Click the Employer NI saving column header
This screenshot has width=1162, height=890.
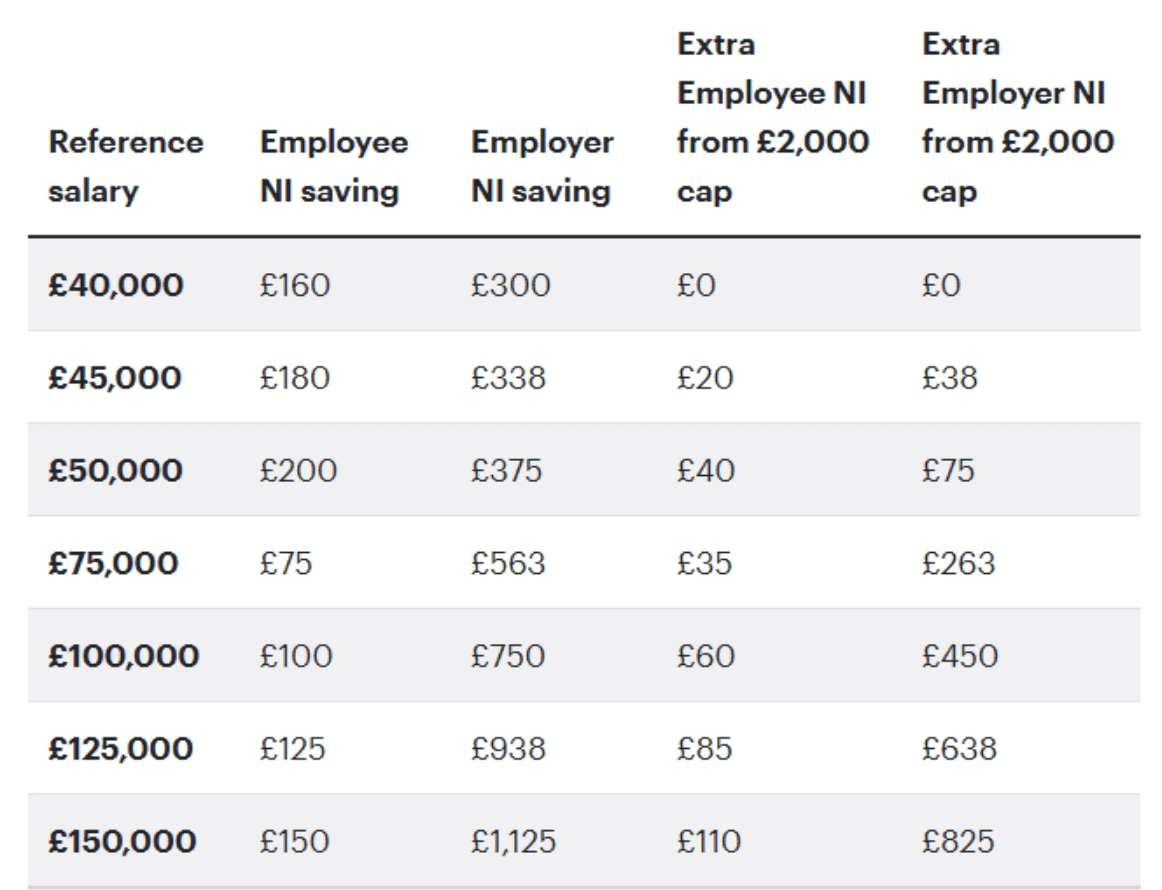tap(541, 166)
